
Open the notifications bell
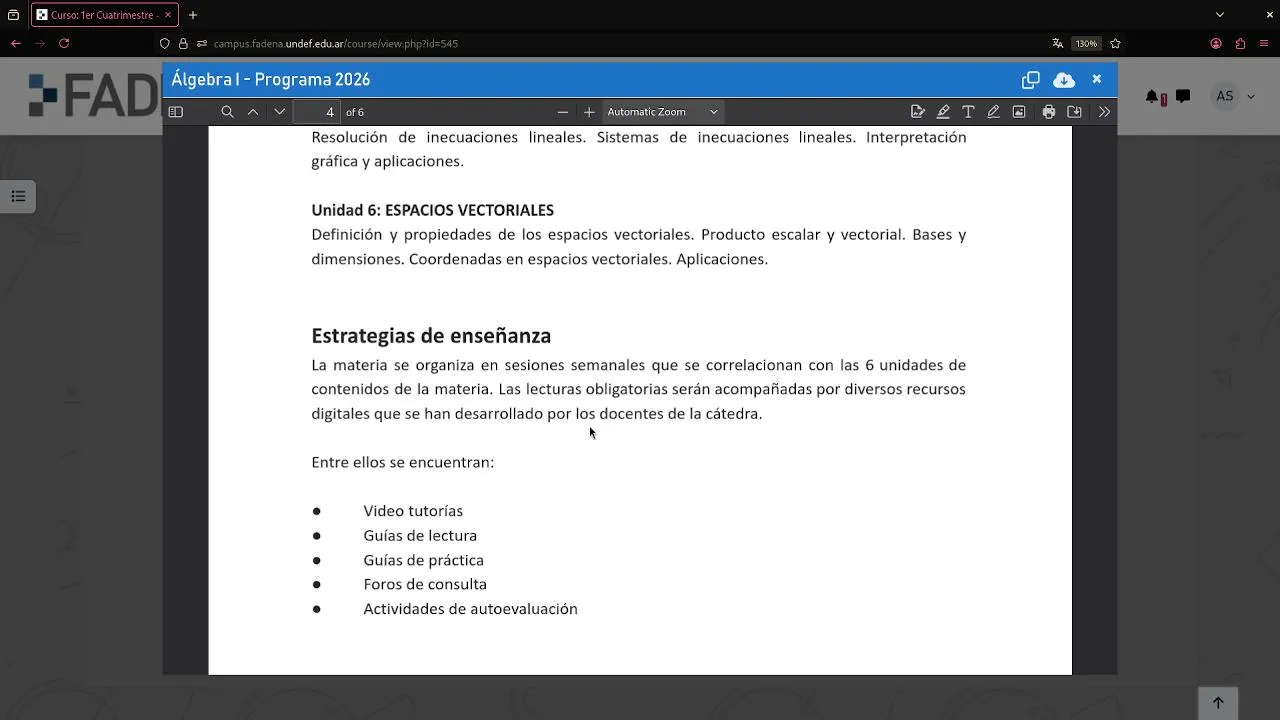click(x=1154, y=97)
